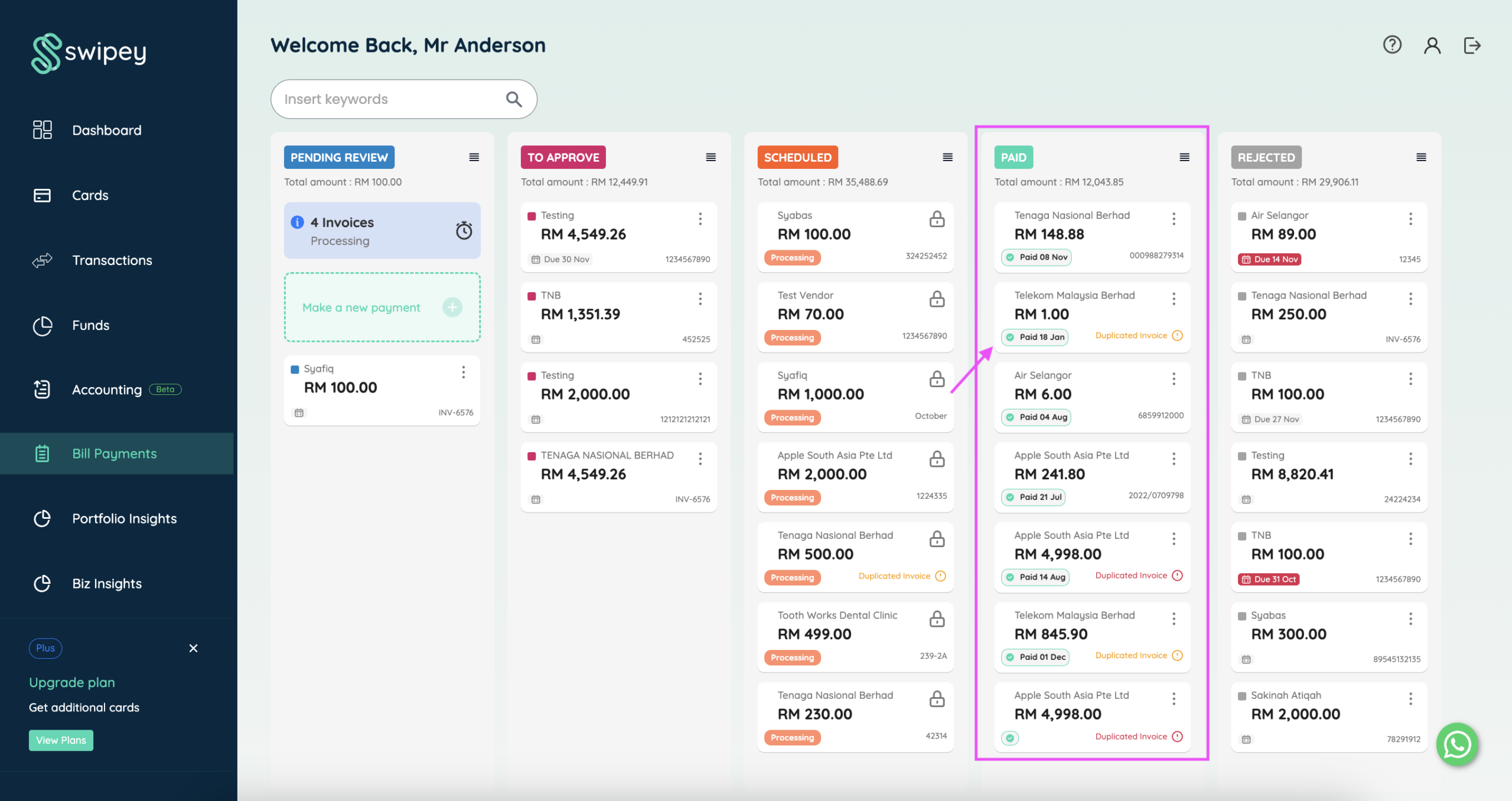Click calendar icon on Sakinah Atiqah card

point(1246,740)
